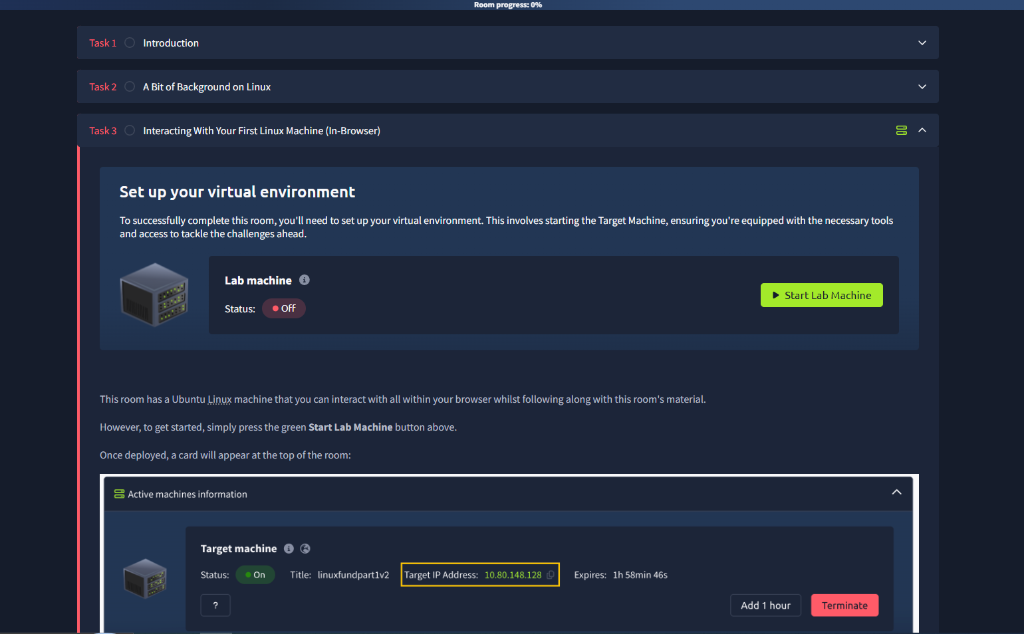Toggle the Task 3 completion circle
1024x634 pixels.
click(130, 131)
